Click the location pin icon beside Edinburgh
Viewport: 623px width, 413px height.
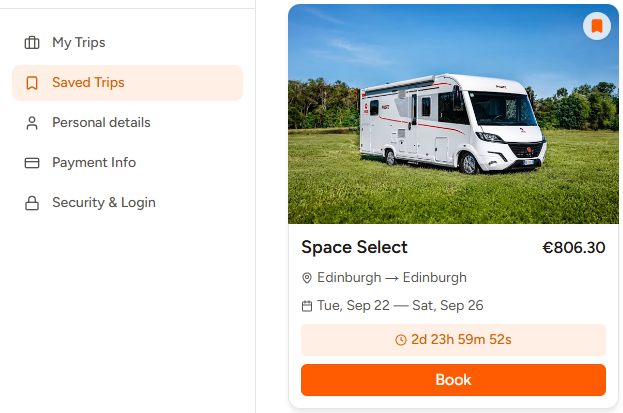307,278
